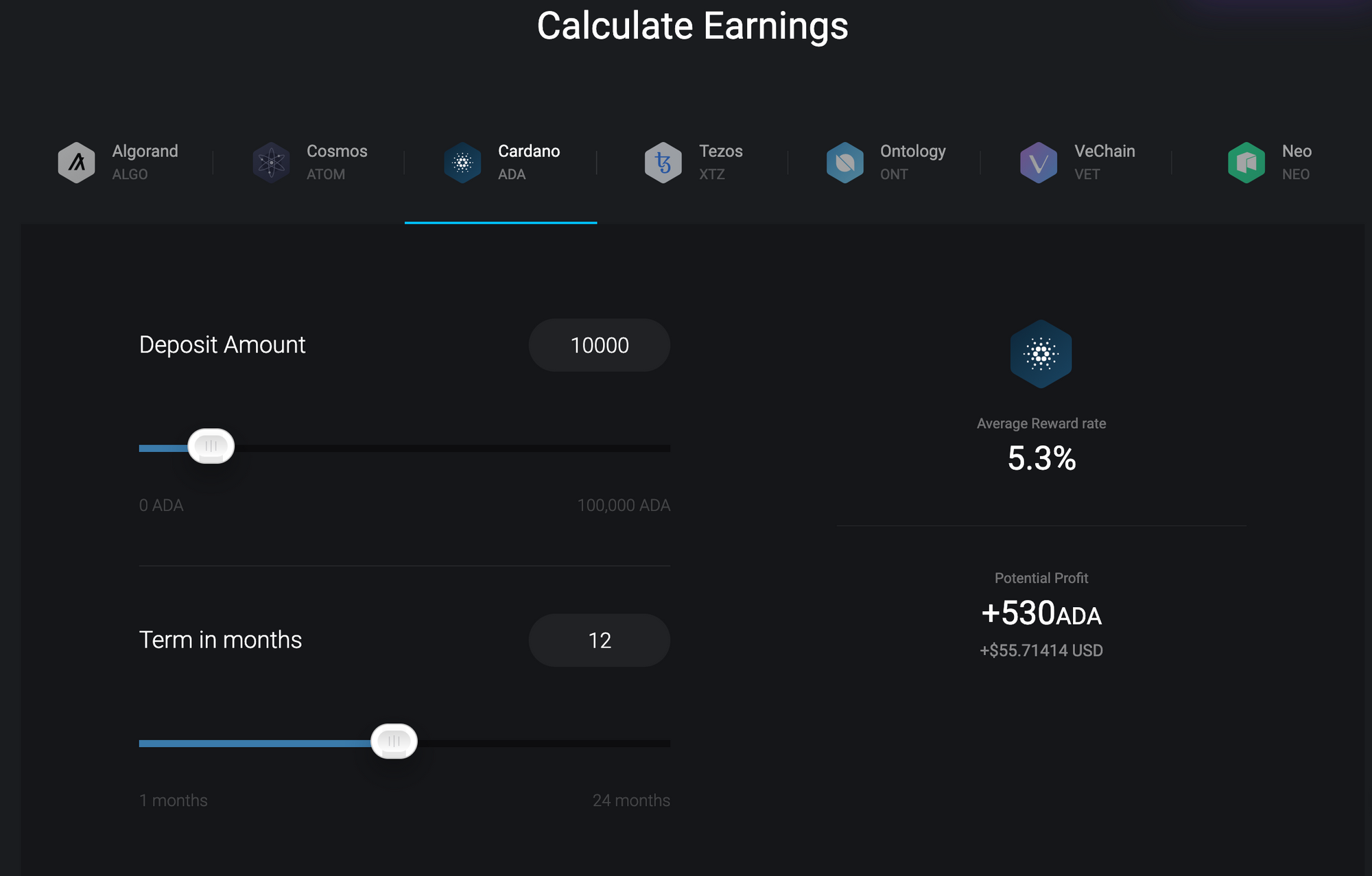Click the VeChain purple hexagon icon
The width and height of the screenshot is (1372, 876).
[1039, 163]
